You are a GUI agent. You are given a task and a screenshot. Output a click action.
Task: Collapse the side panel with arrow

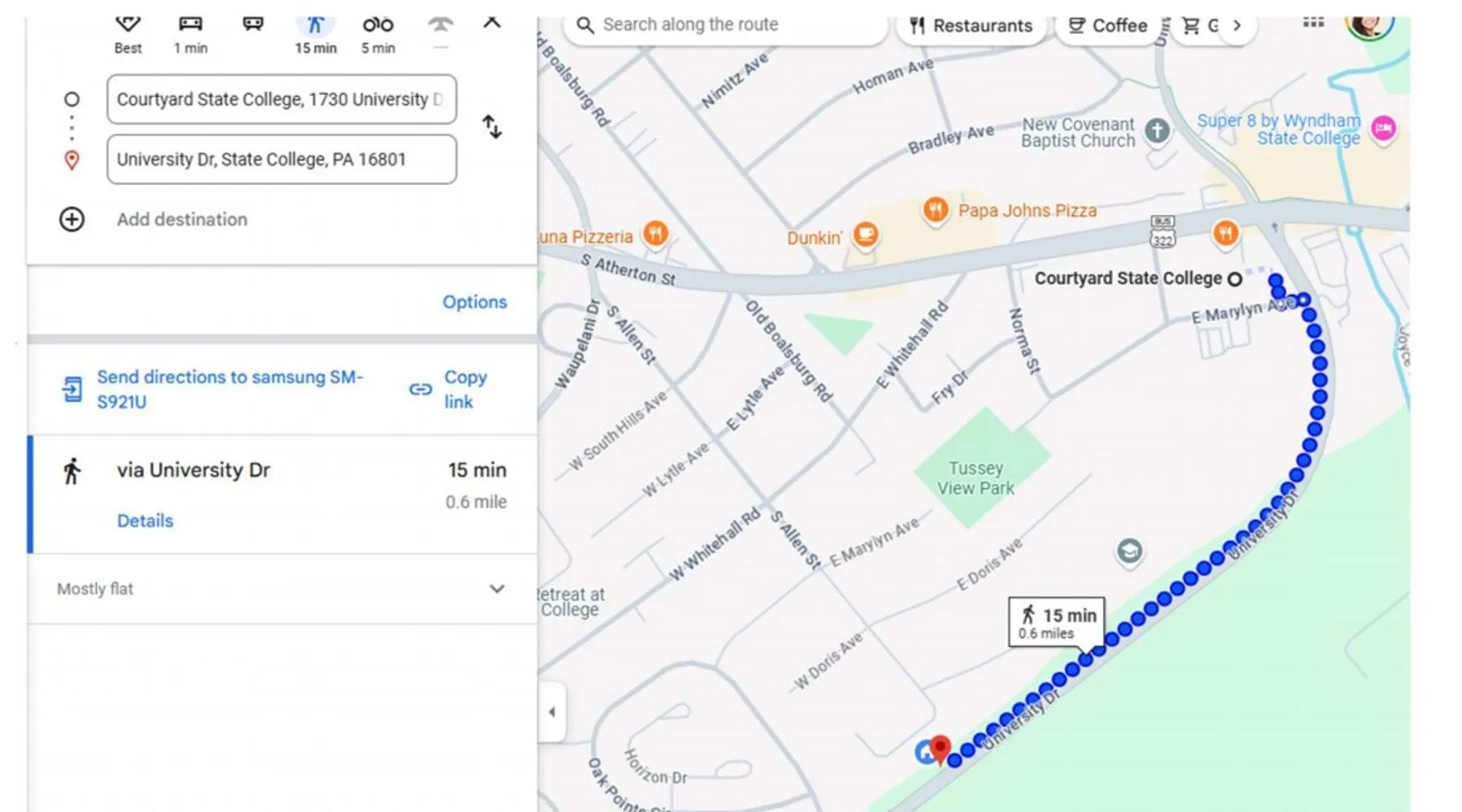tap(551, 712)
